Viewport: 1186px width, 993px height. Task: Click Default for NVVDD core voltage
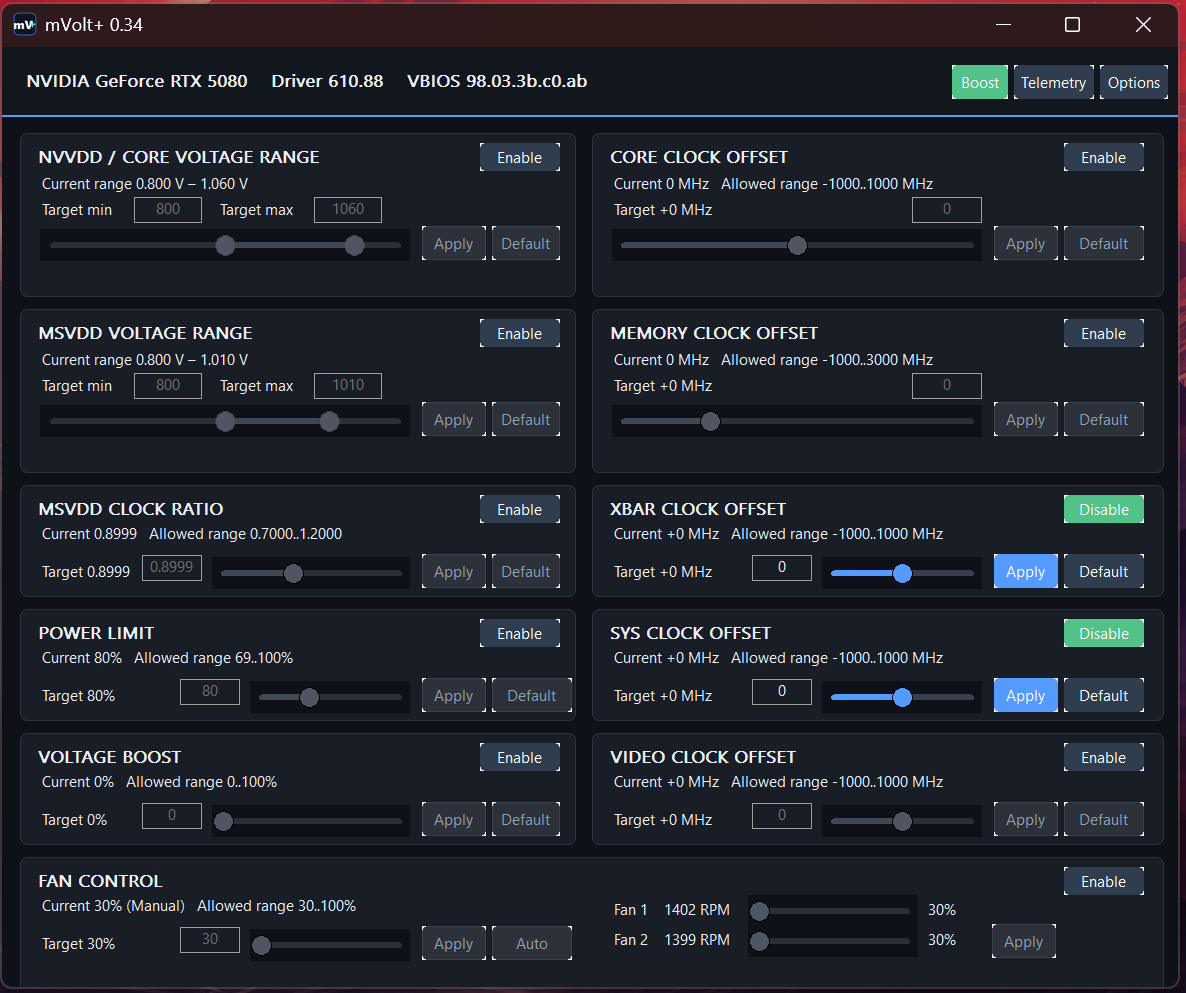click(x=526, y=244)
